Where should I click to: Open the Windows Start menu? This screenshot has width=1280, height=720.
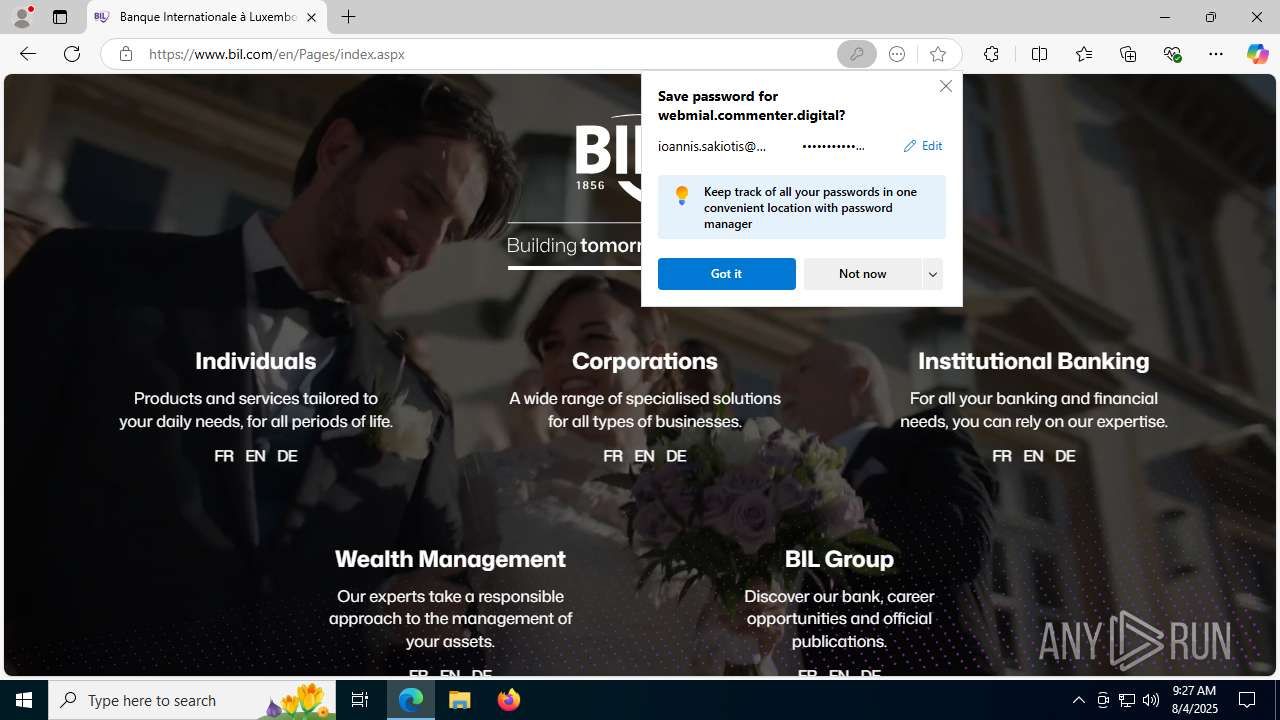24,700
